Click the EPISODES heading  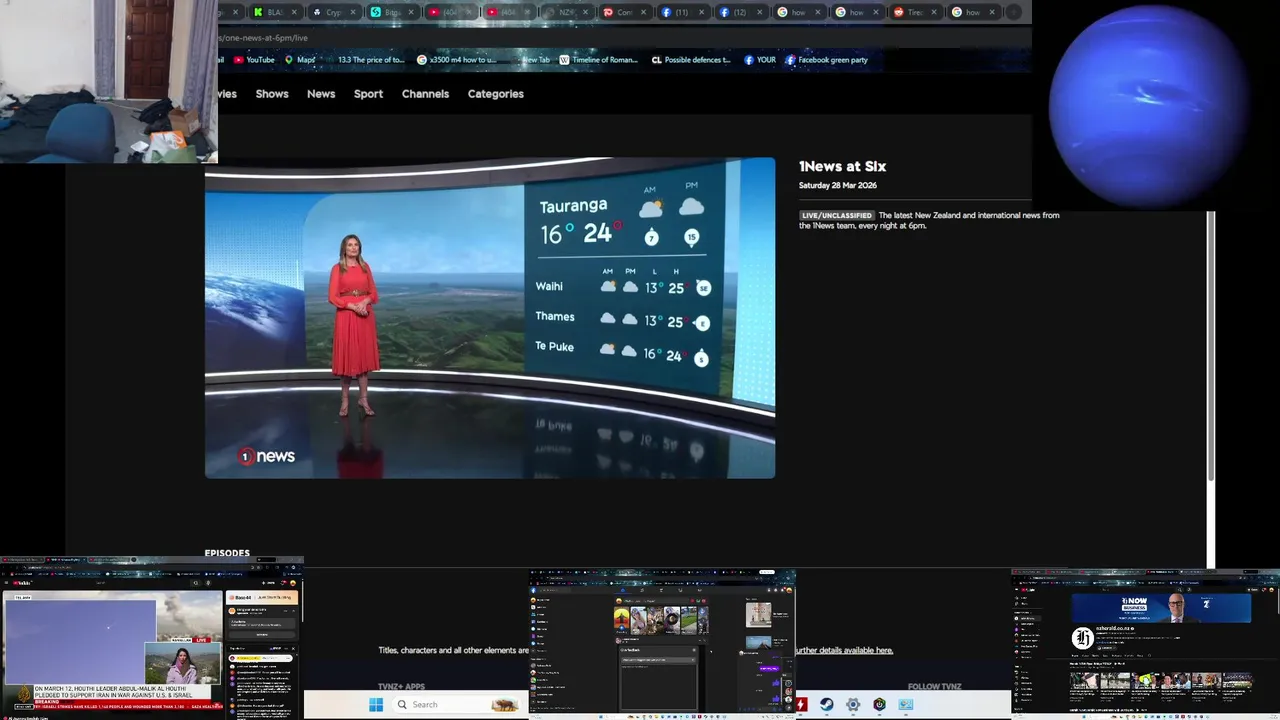point(227,553)
